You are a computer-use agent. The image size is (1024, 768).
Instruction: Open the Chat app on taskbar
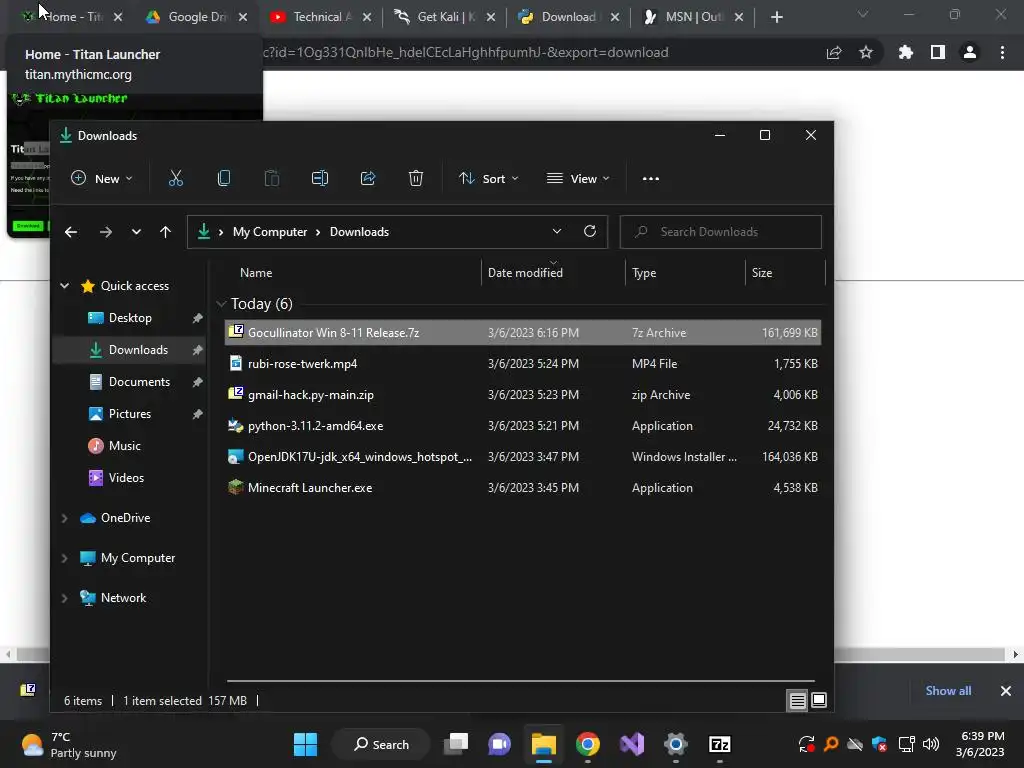[500, 744]
